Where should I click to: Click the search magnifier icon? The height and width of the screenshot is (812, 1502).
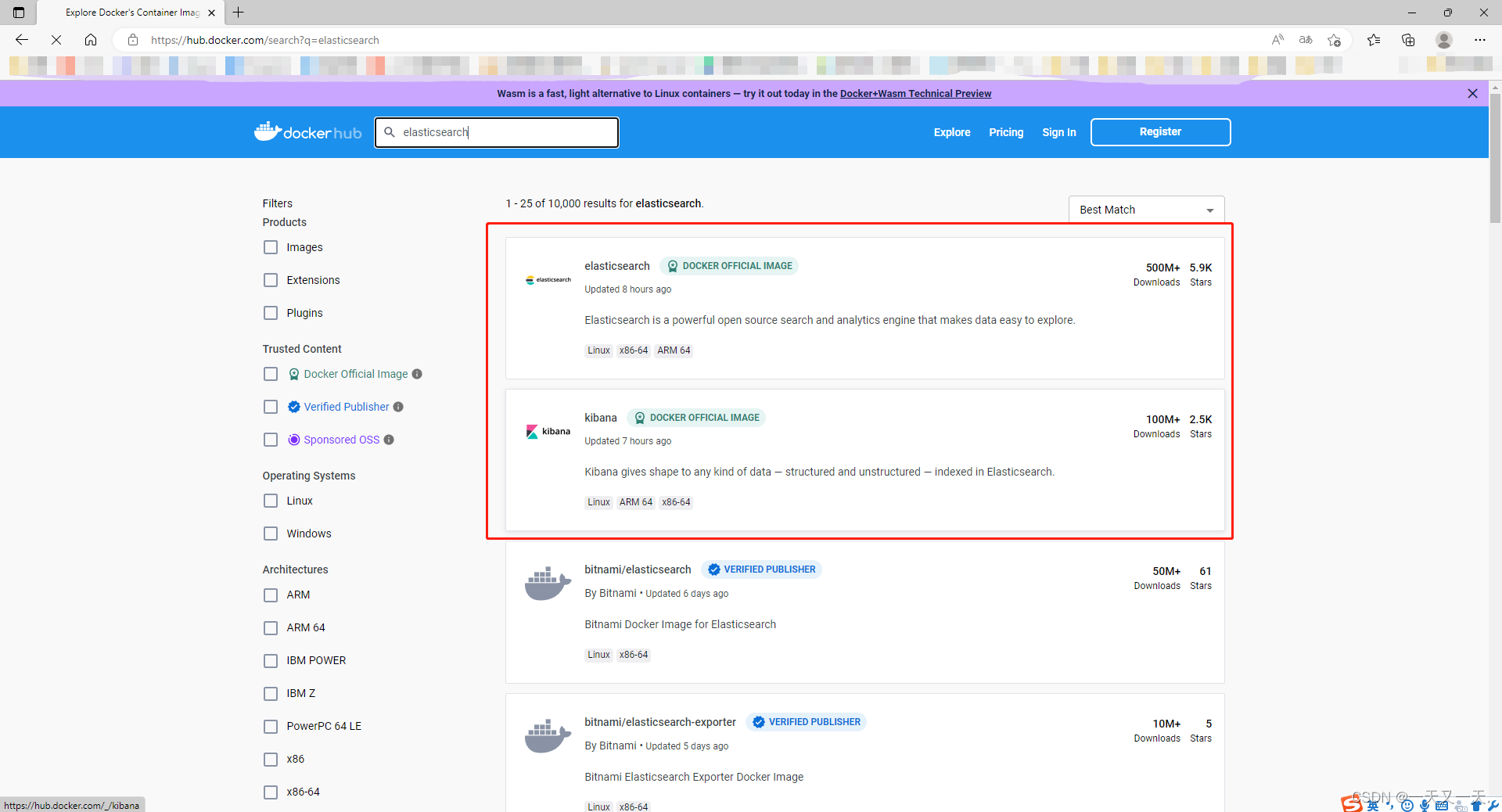390,132
